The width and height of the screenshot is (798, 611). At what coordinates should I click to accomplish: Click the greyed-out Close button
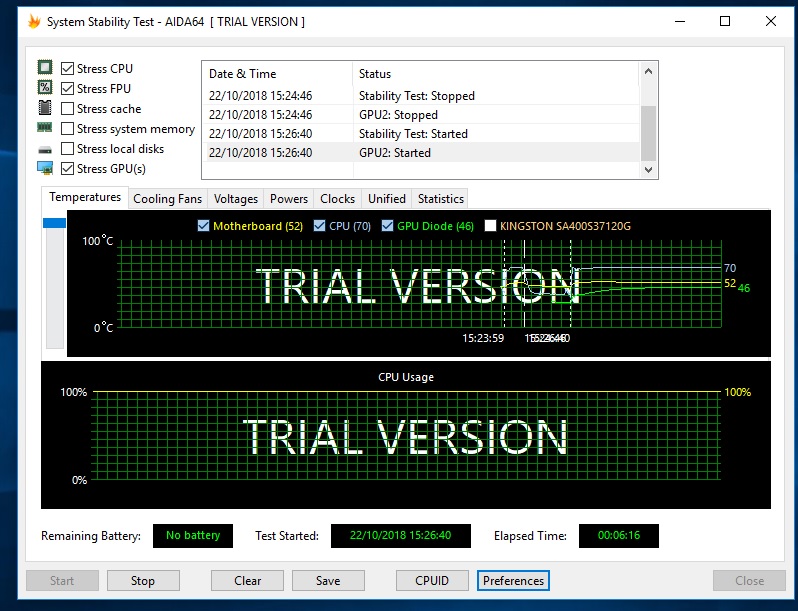point(749,580)
